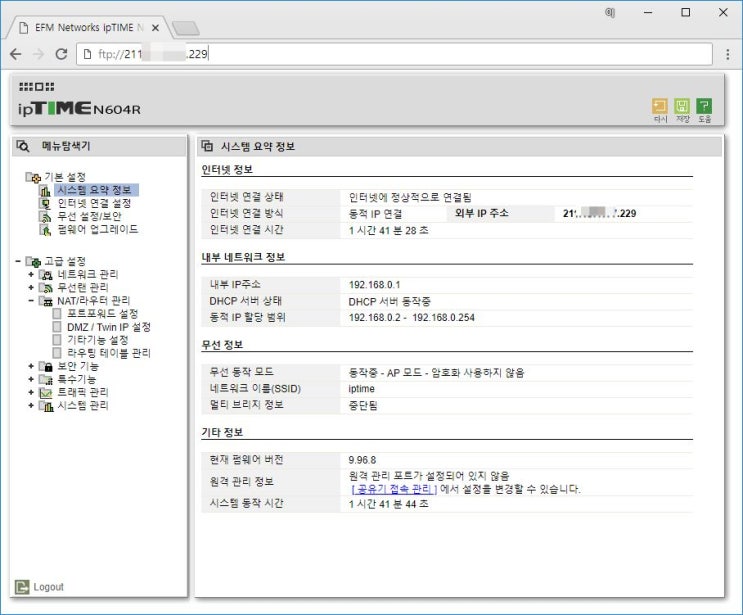
Task: Click the 무선 설정/보안 wireless icon
Action: (x=45, y=217)
